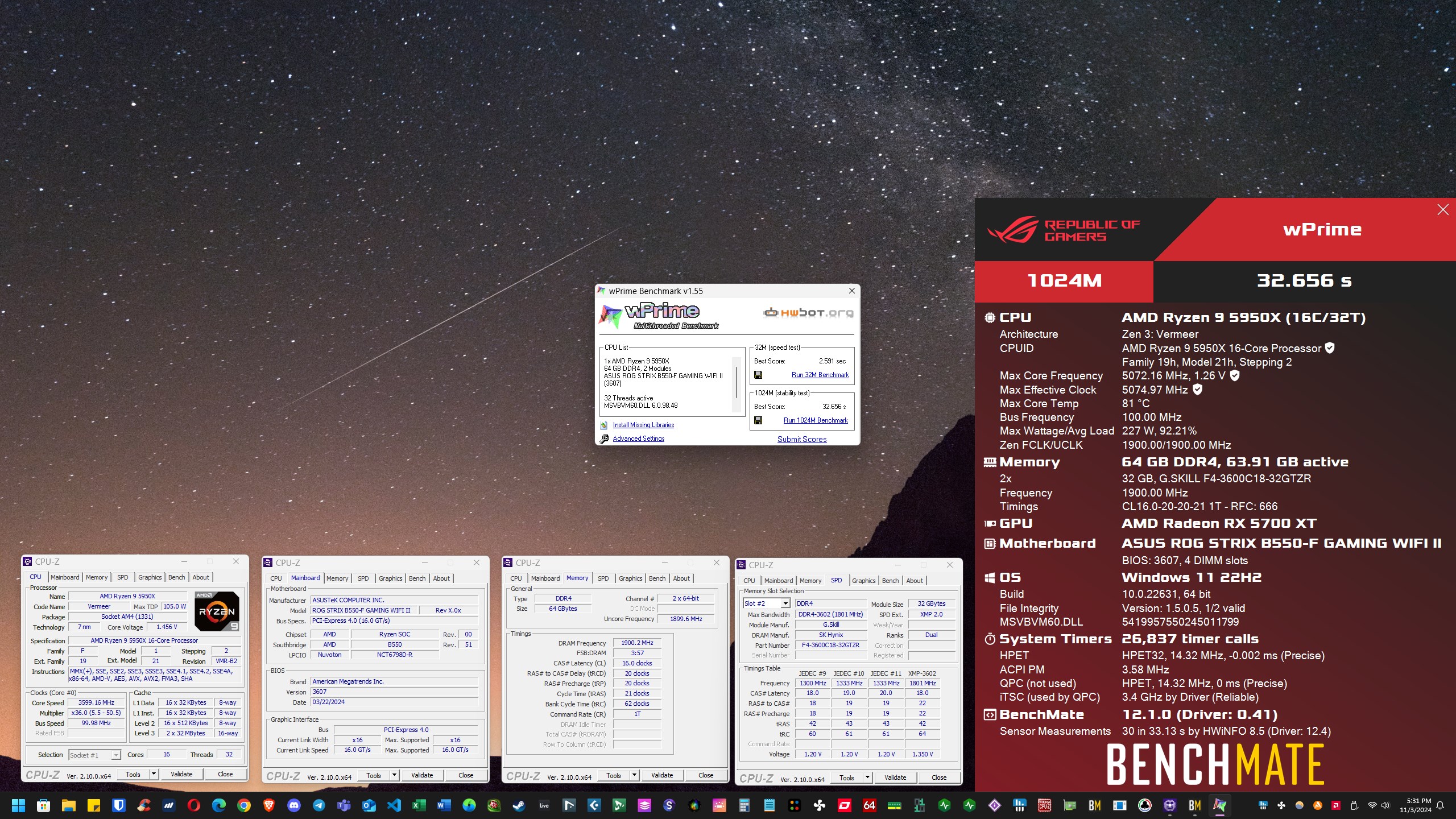Switch to Mainboard tab in CPU-Z CPU window

(65, 577)
